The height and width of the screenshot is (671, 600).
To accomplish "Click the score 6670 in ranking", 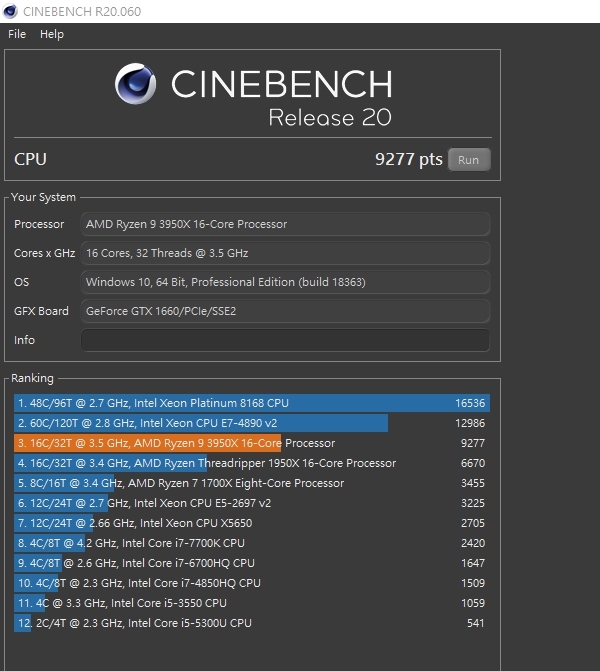I will coord(473,463).
